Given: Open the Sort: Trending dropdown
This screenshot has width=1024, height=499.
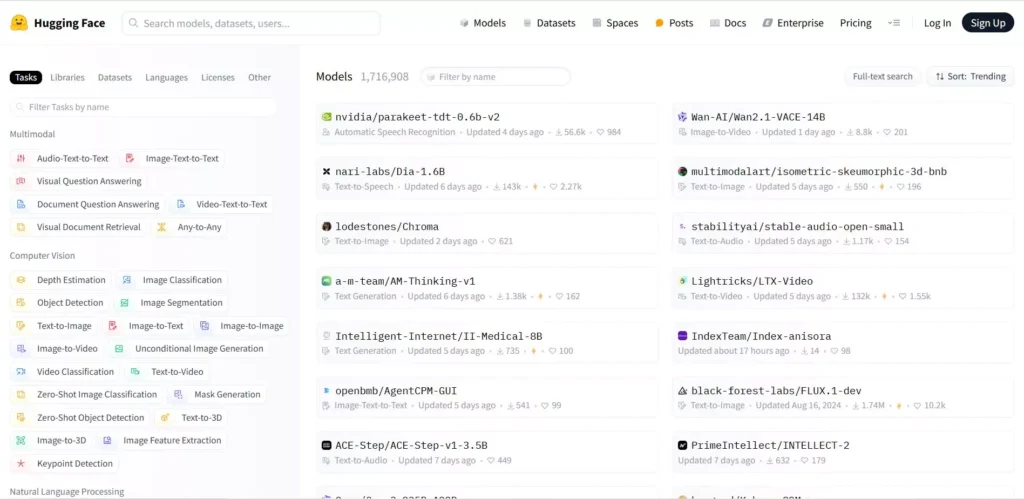Looking at the screenshot, I should click(x=970, y=76).
